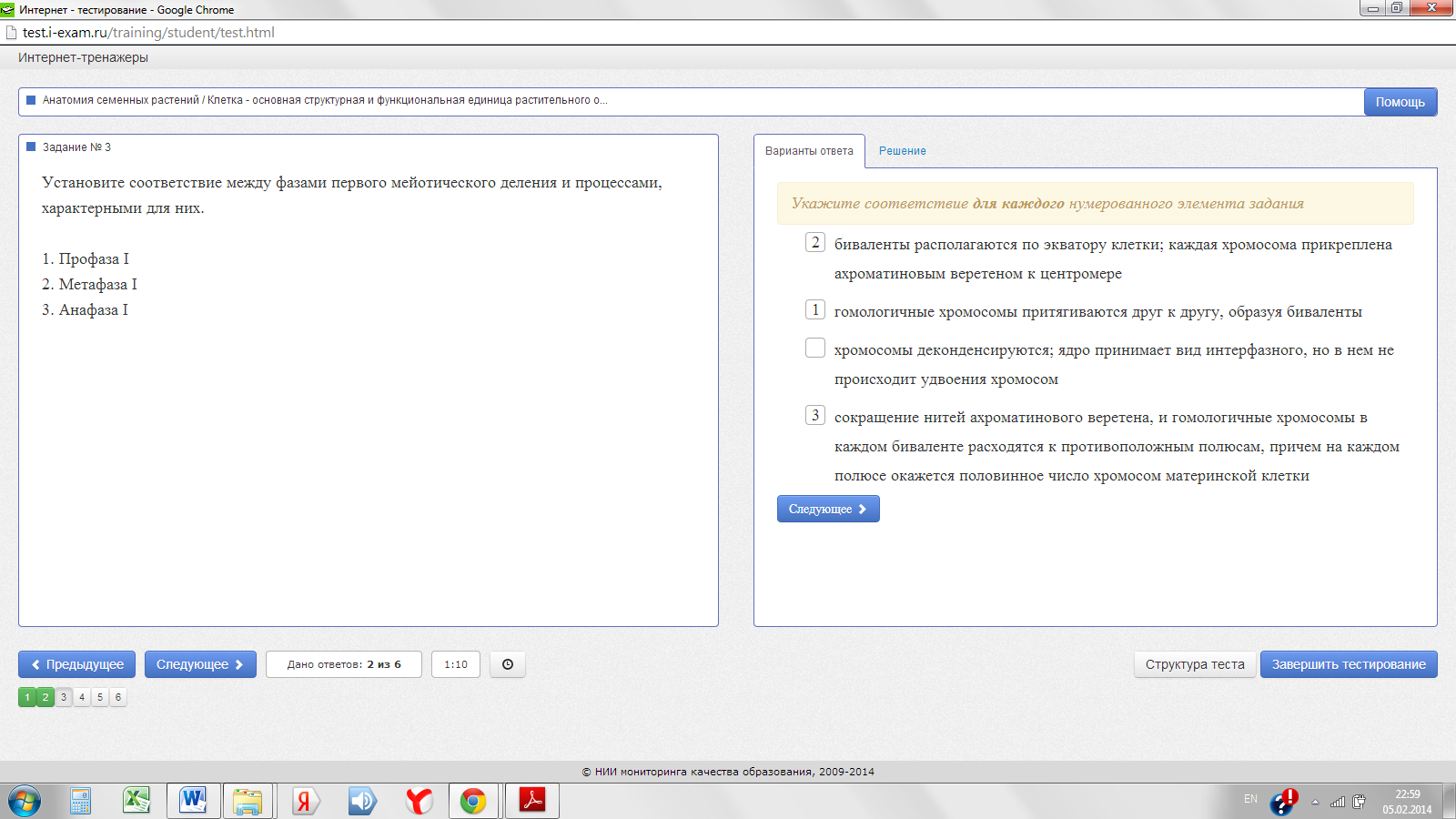This screenshot has height=819, width=1456.
Task: Click the address bar URL
Action: (x=148, y=33)
